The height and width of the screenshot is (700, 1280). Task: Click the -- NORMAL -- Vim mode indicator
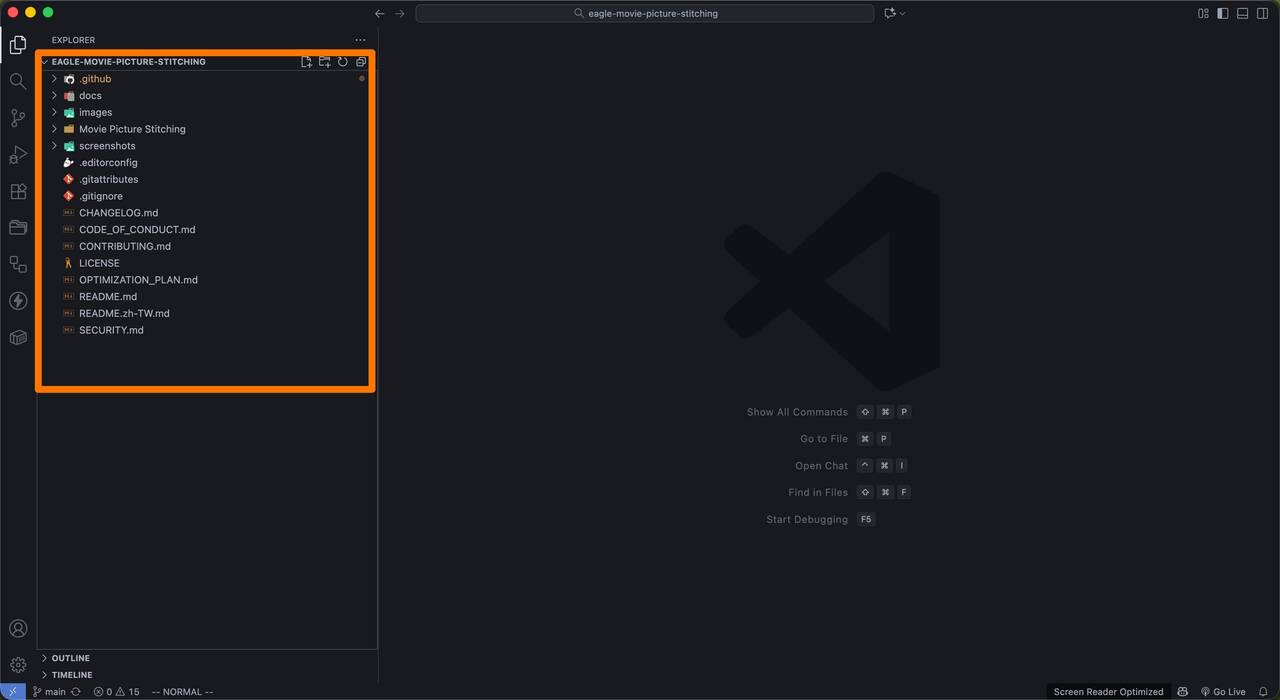click(182, 691)
